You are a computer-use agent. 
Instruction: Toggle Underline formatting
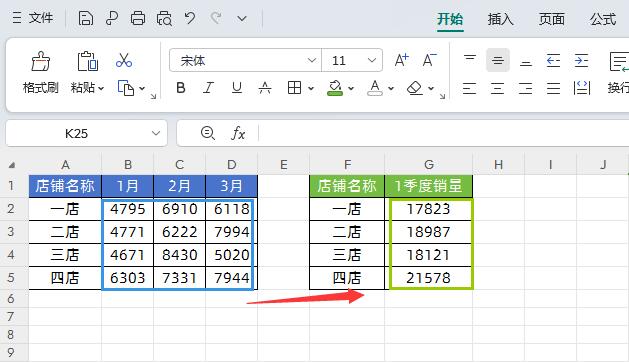[237, 87]
